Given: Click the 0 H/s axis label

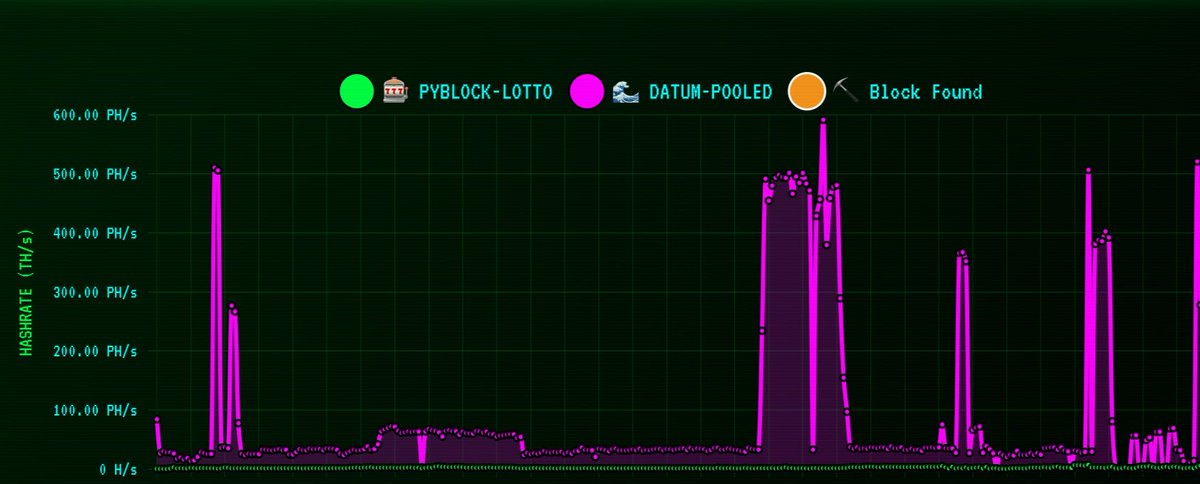Looking at the screenshot, I should tap(117, 469).
